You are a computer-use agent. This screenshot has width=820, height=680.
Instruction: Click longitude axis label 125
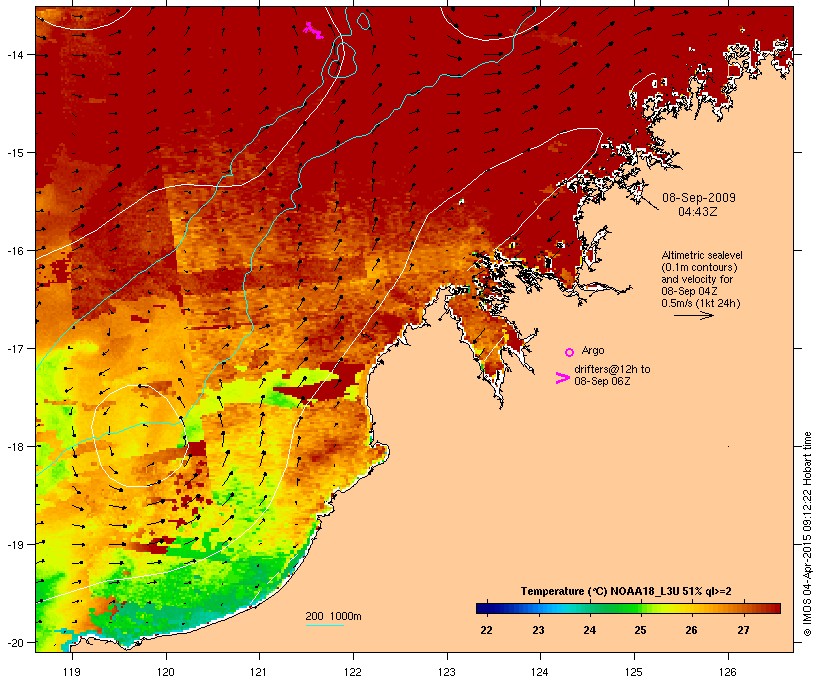point(634,672)
